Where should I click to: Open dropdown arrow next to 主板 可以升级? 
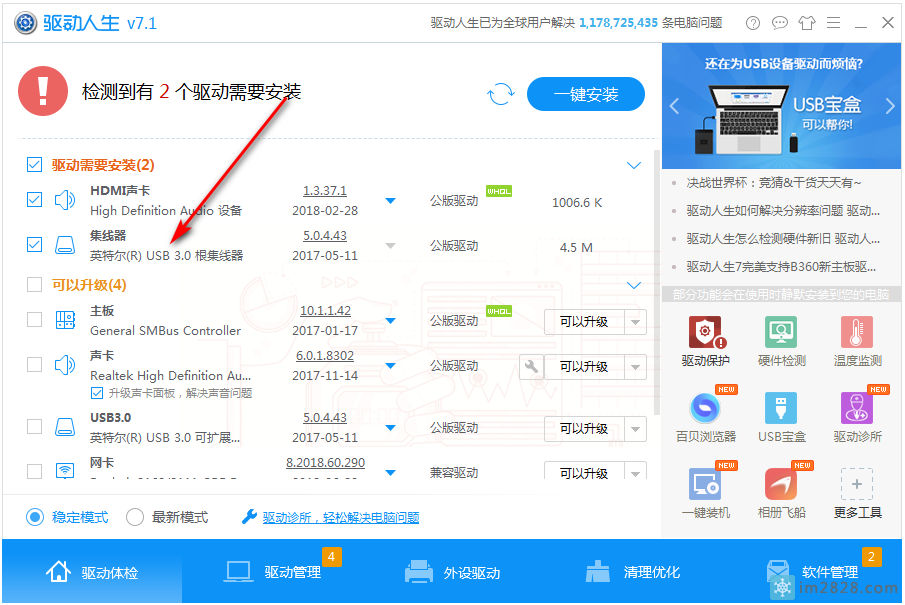coord(634,322)
